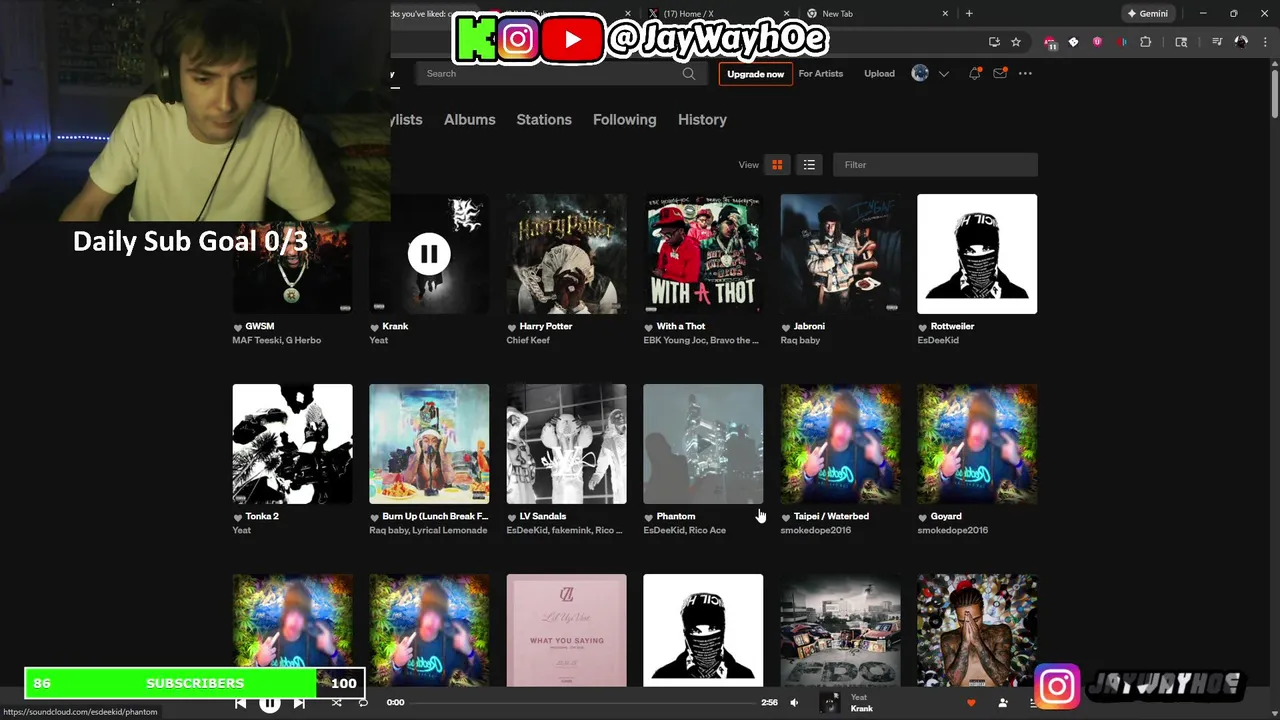
Task: Open the For Artists link
Action: (x=821, y=74)
